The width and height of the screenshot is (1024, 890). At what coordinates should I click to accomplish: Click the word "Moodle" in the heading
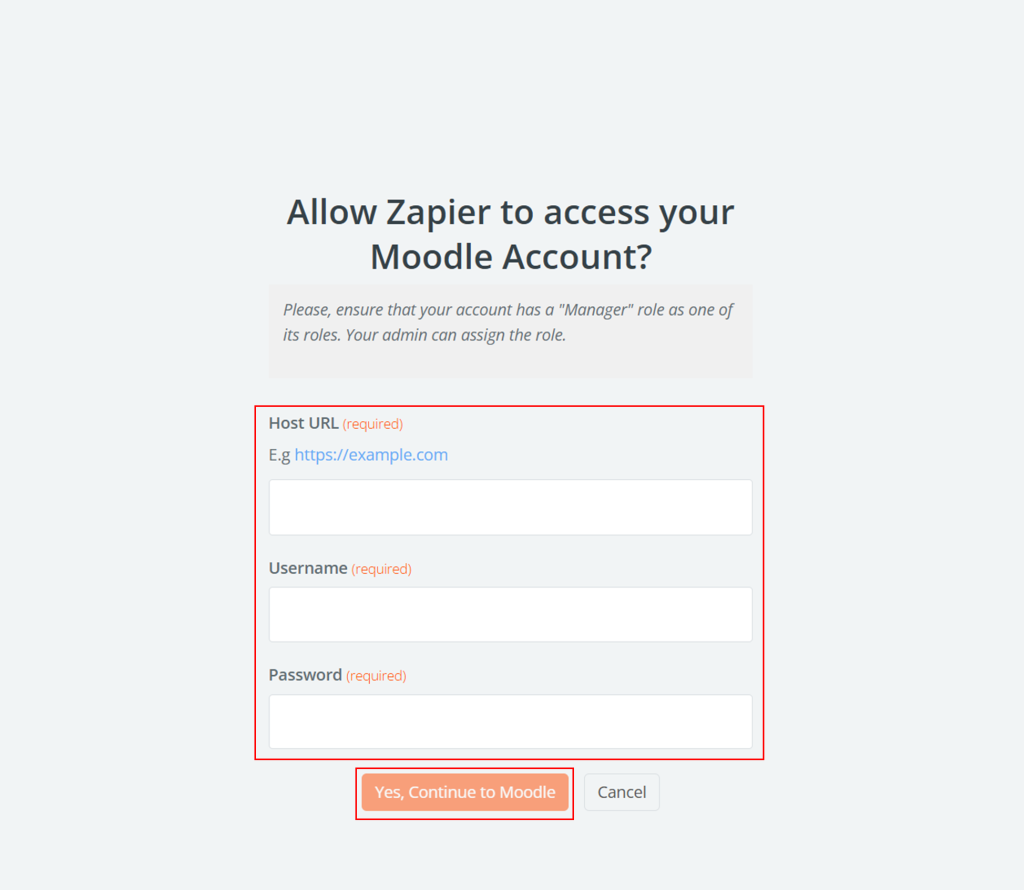[x=433, y=257]
